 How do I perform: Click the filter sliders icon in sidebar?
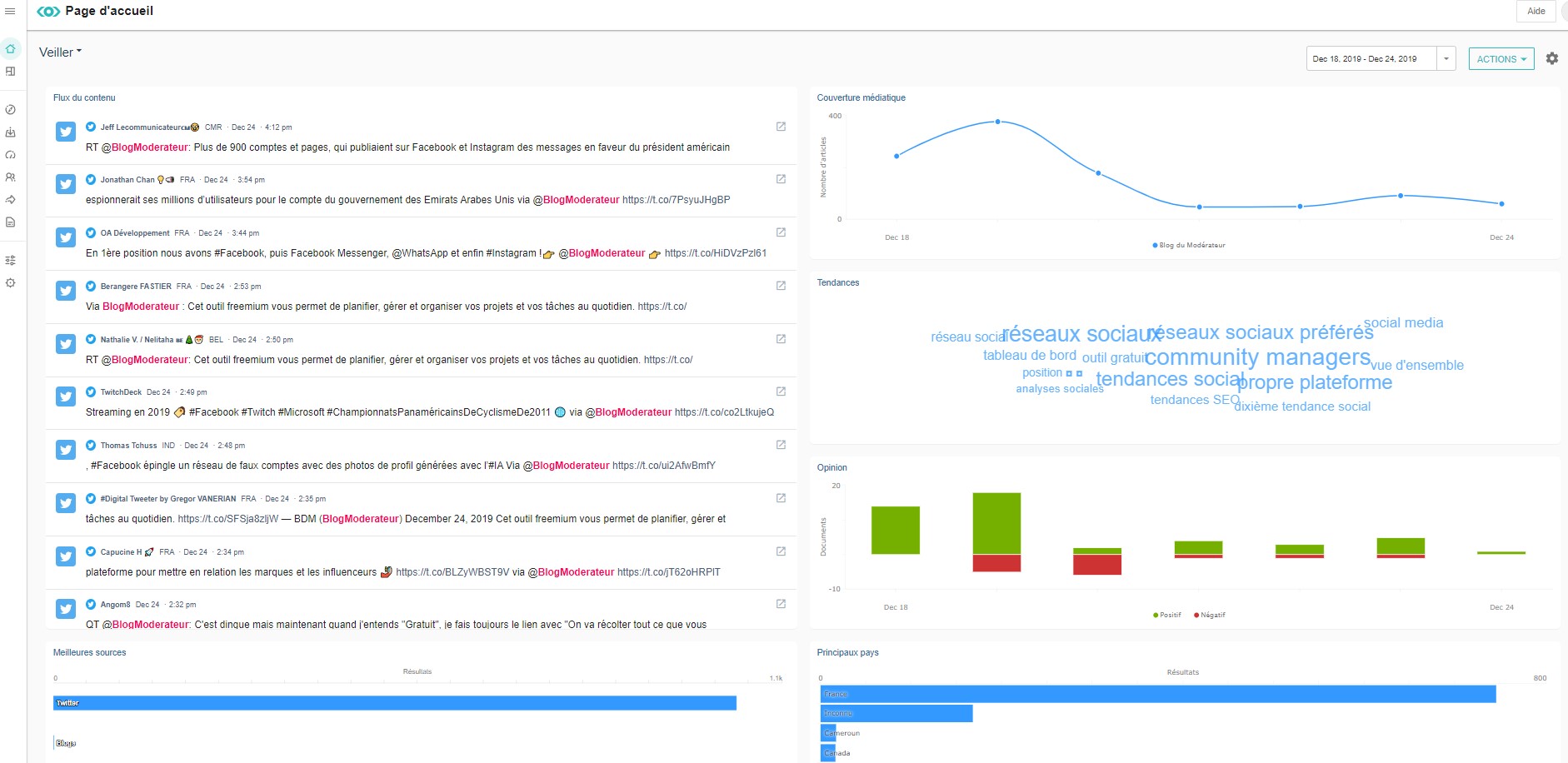pyautogui.click(x=10, y=259)
